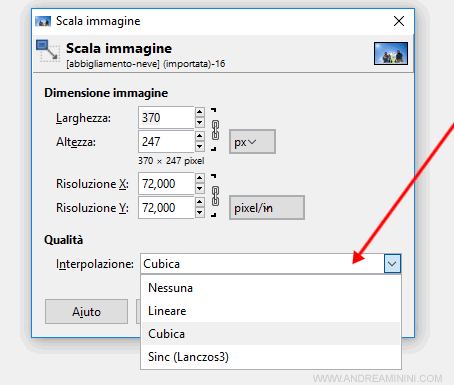The image size is (454, 385).
Task: Increase Altezza with up arrow
Action: [x=200, y=136]
